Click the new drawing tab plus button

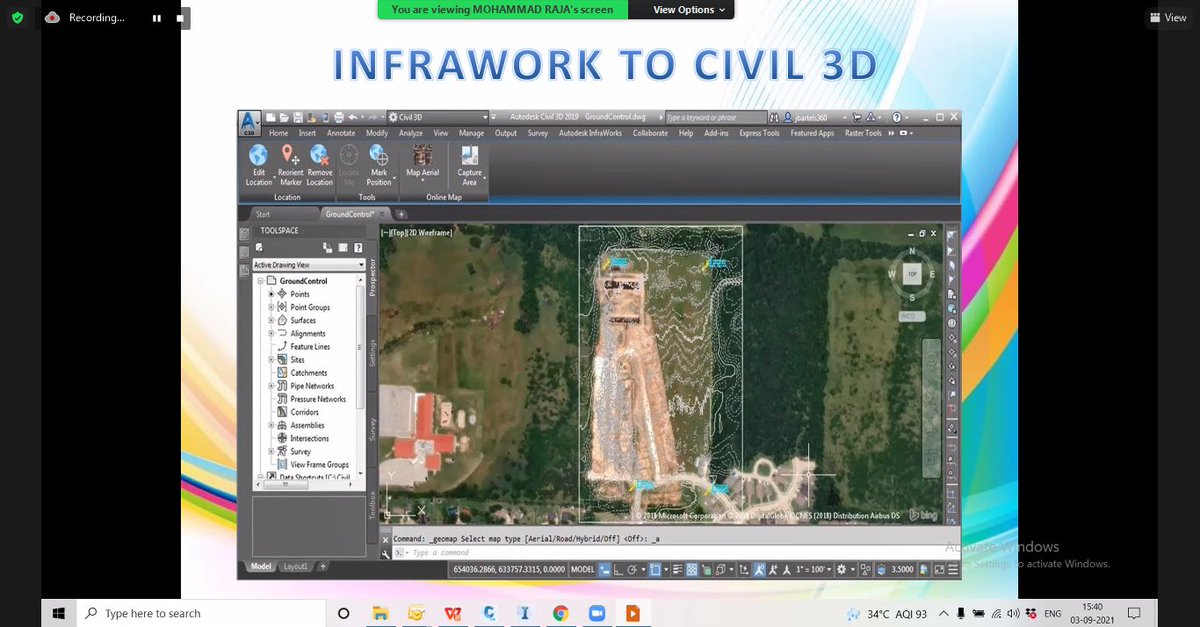(x=401, y=214)
